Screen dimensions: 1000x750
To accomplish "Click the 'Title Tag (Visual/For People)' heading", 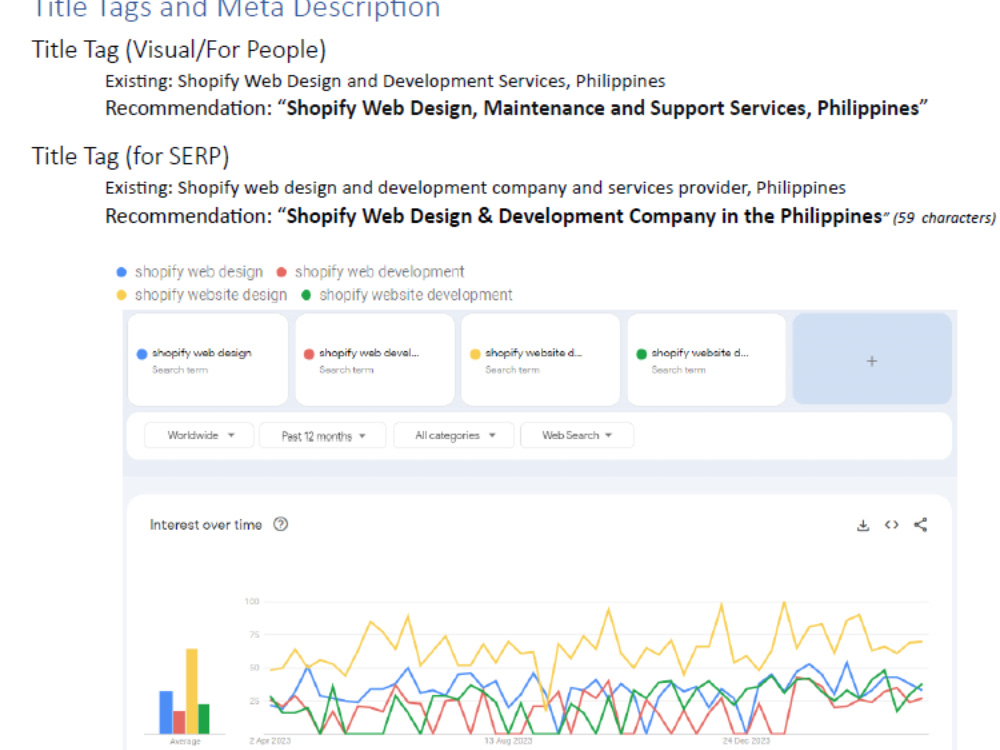I will tap(179, 50).
